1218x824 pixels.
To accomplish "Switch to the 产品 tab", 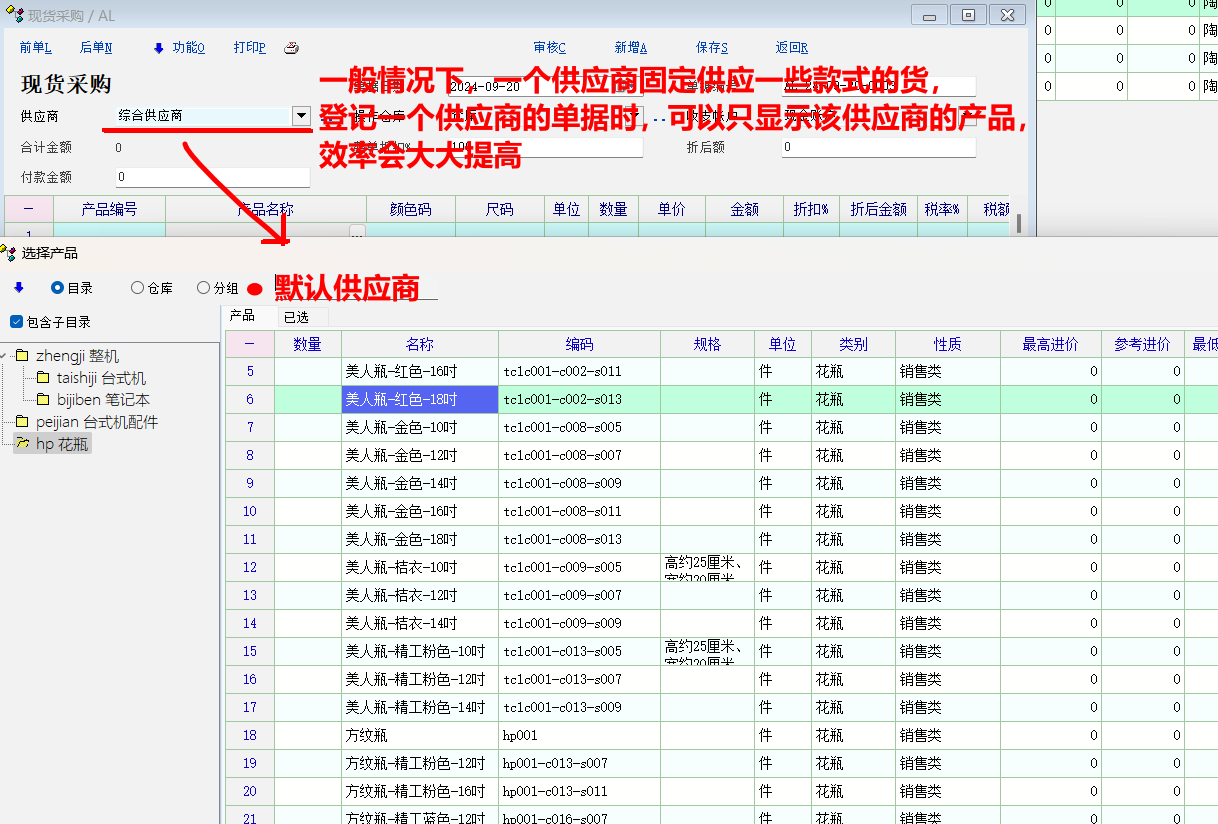I will click(242, 316).
